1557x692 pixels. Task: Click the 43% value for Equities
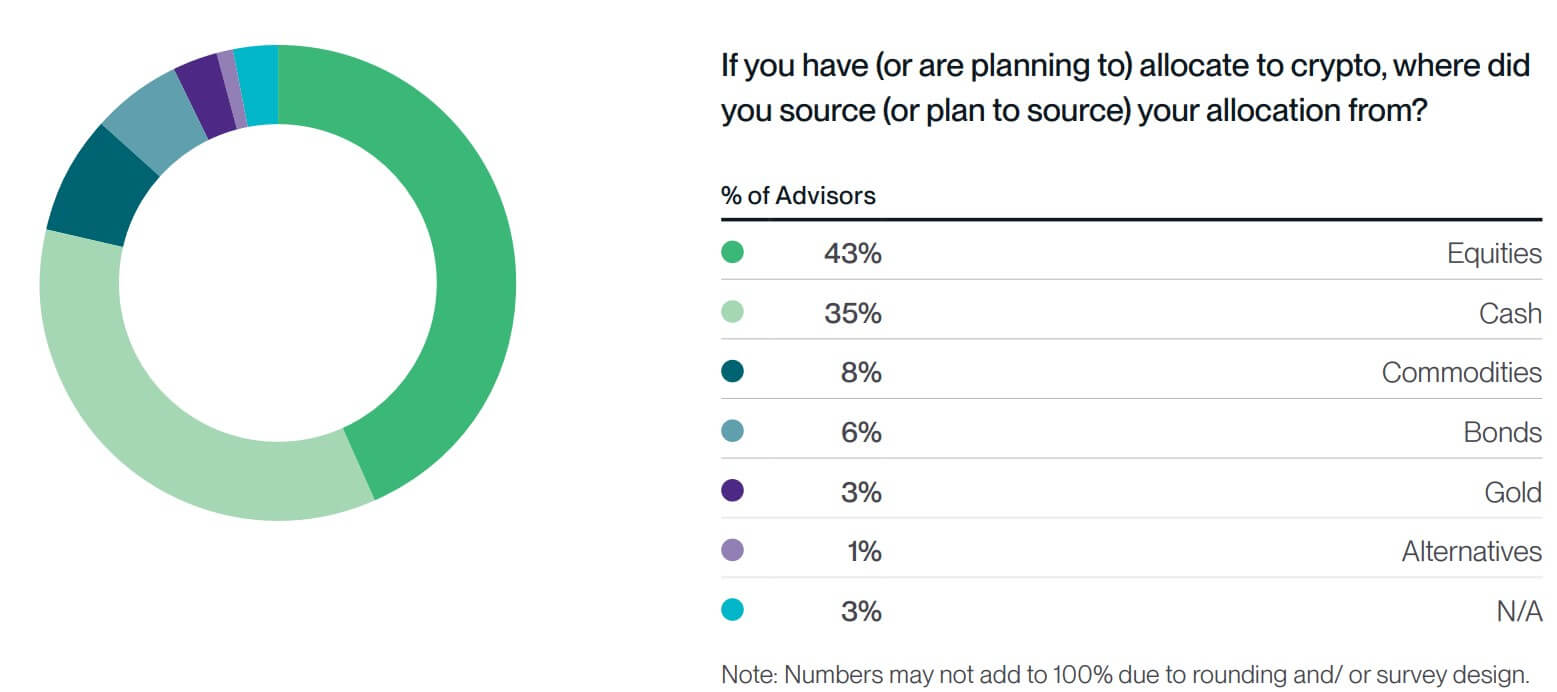click(852, 253)
